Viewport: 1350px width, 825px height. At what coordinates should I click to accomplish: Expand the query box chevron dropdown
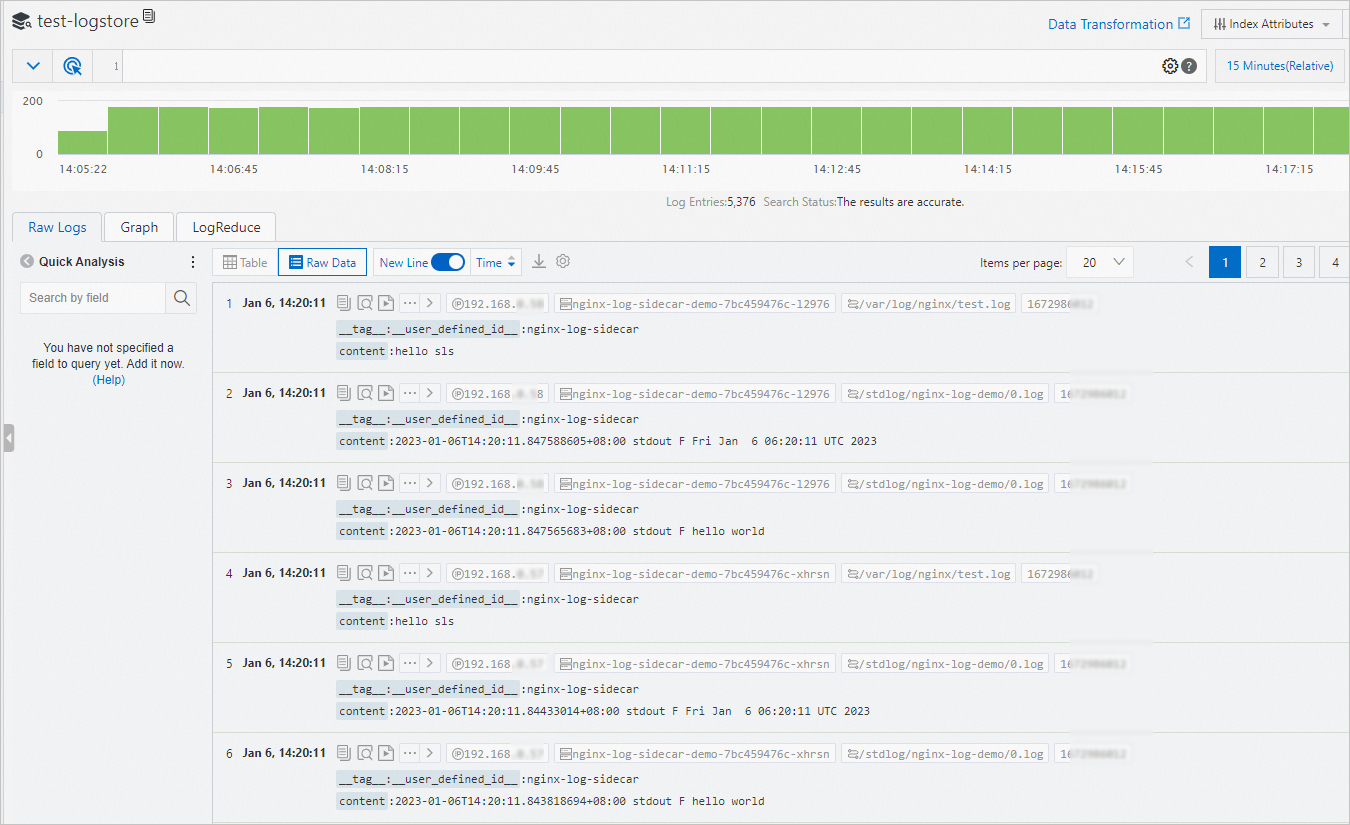(x=33, y=66)
